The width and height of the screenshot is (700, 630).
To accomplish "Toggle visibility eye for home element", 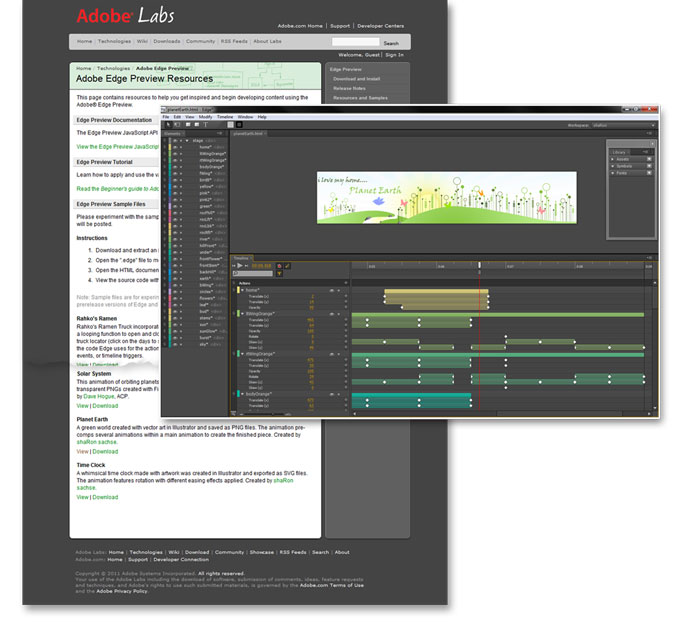I will click(x=174, y=147).
